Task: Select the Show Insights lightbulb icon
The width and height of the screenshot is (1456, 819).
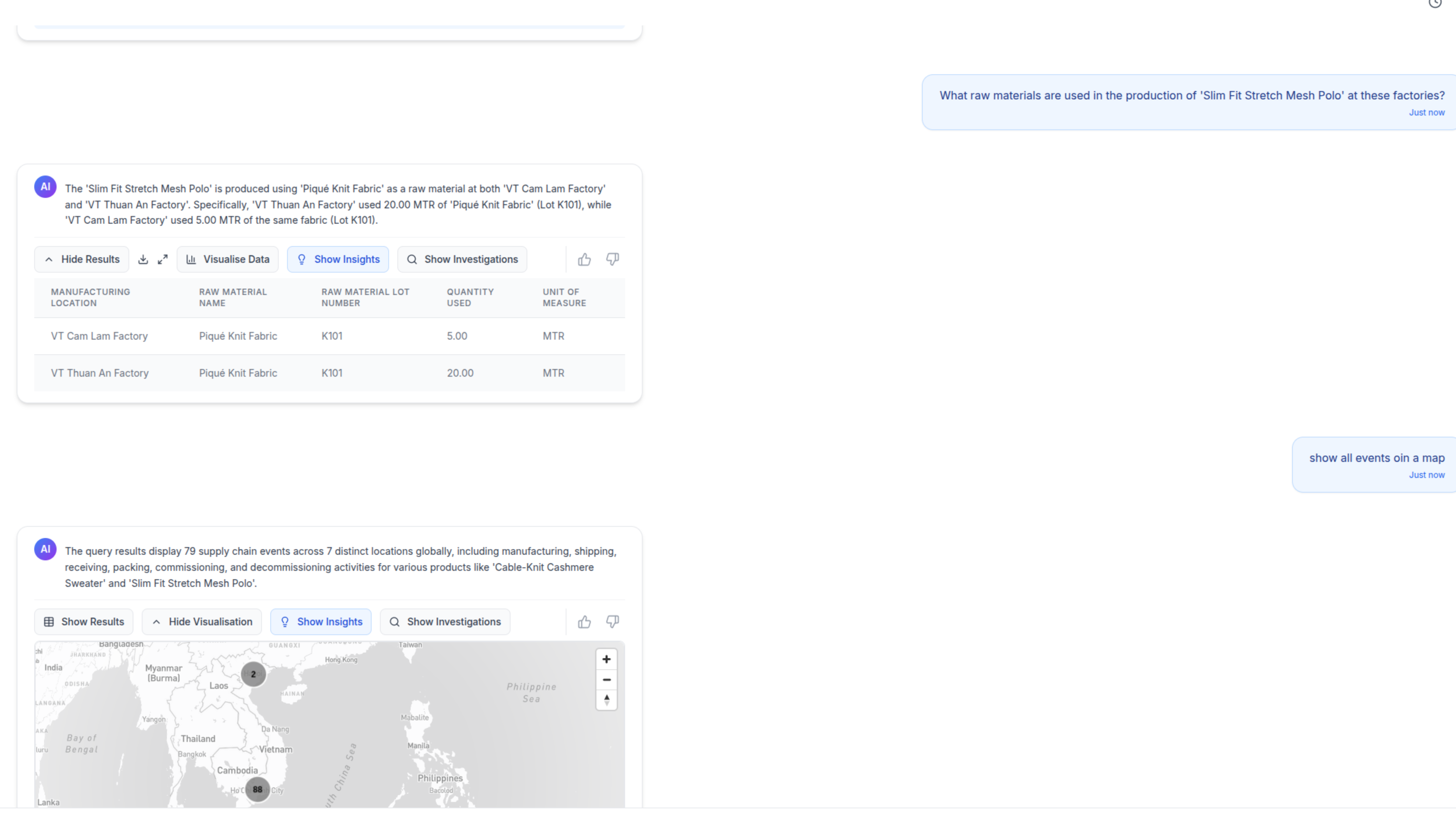Action: click(x=302, y=259)
